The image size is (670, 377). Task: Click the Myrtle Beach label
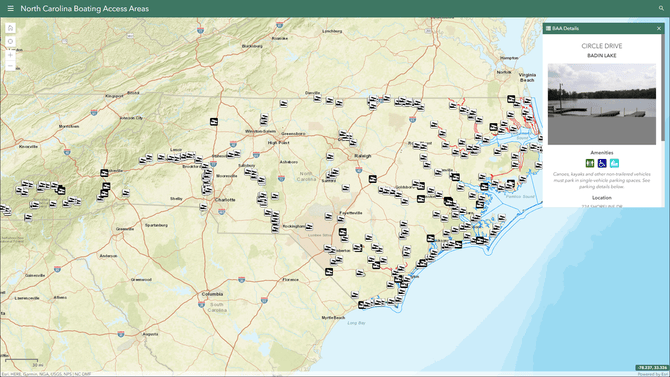pyautogui.click(x=333, y=318)
